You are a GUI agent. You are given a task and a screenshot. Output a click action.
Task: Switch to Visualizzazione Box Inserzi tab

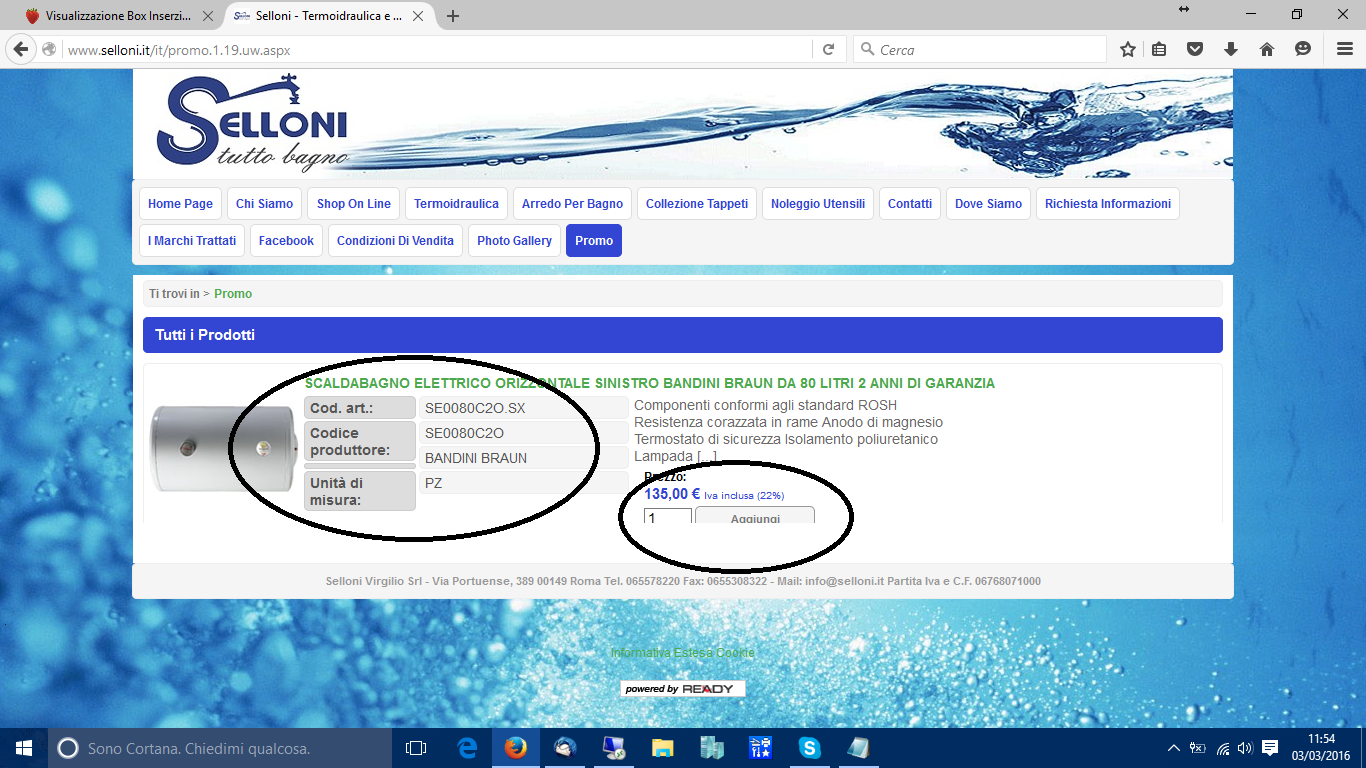[x=118, y=16]
